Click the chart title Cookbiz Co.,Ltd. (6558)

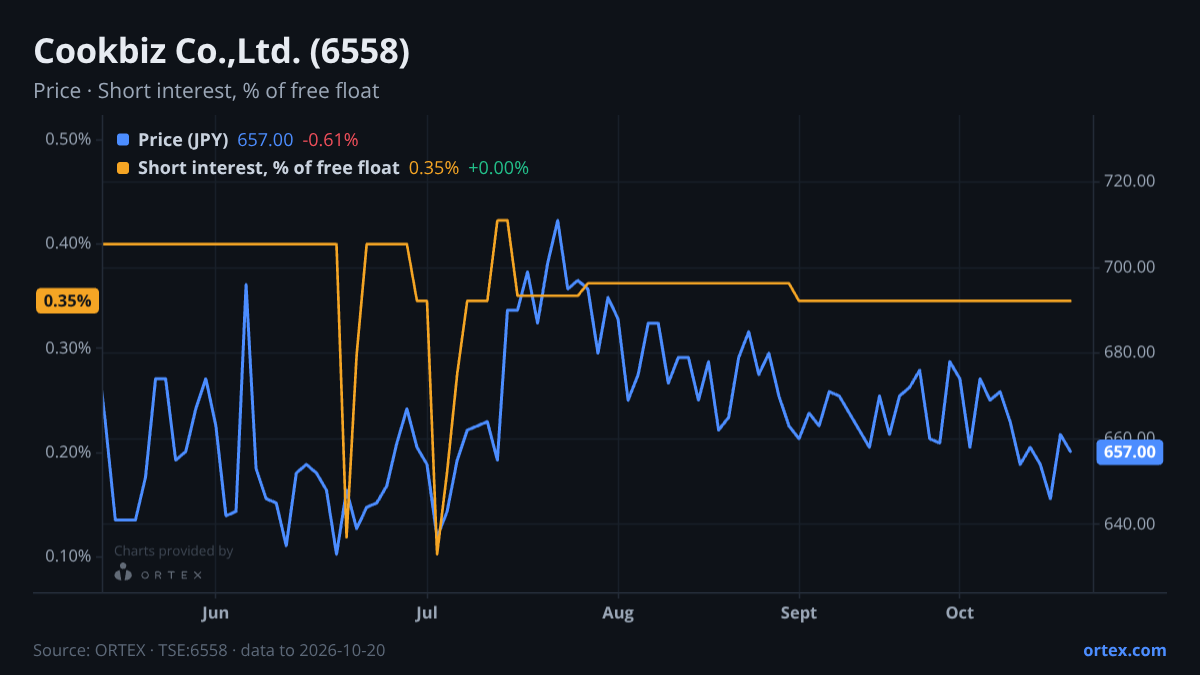[x=221, y=52]
